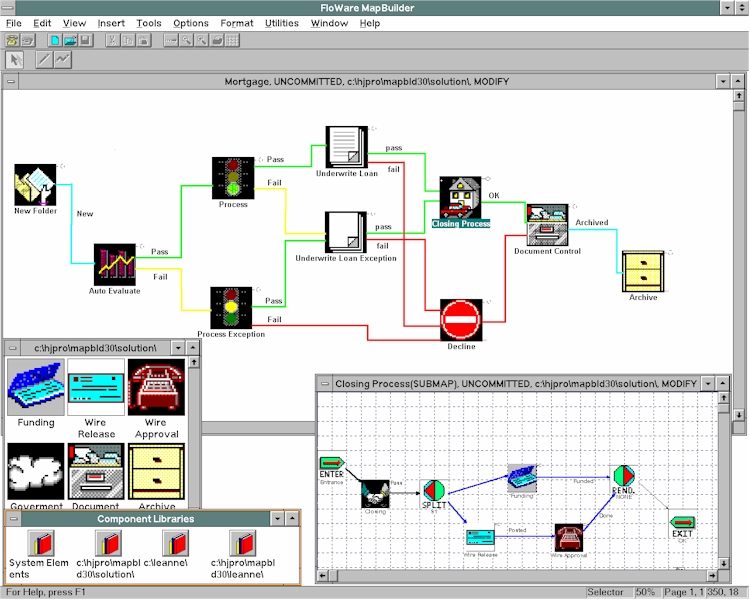Screen dimensions: 750x600
Task: Open the Component Libraries control menu box
Action: (14, 519)
